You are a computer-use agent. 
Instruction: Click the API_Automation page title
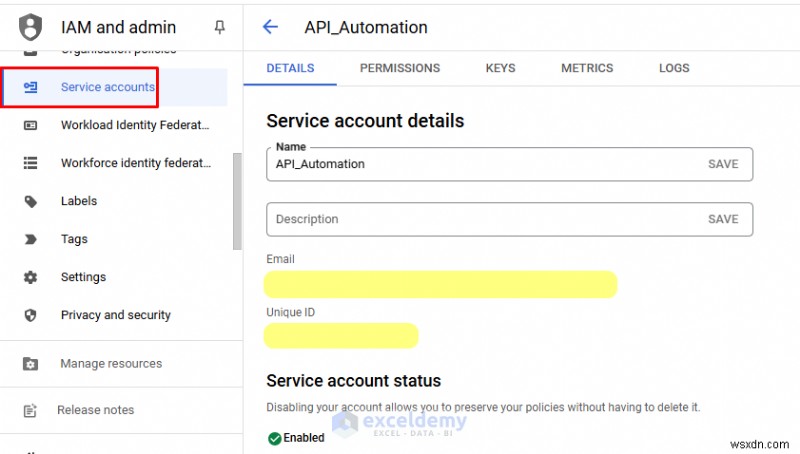pyautogui.click(x=366, y=27)
